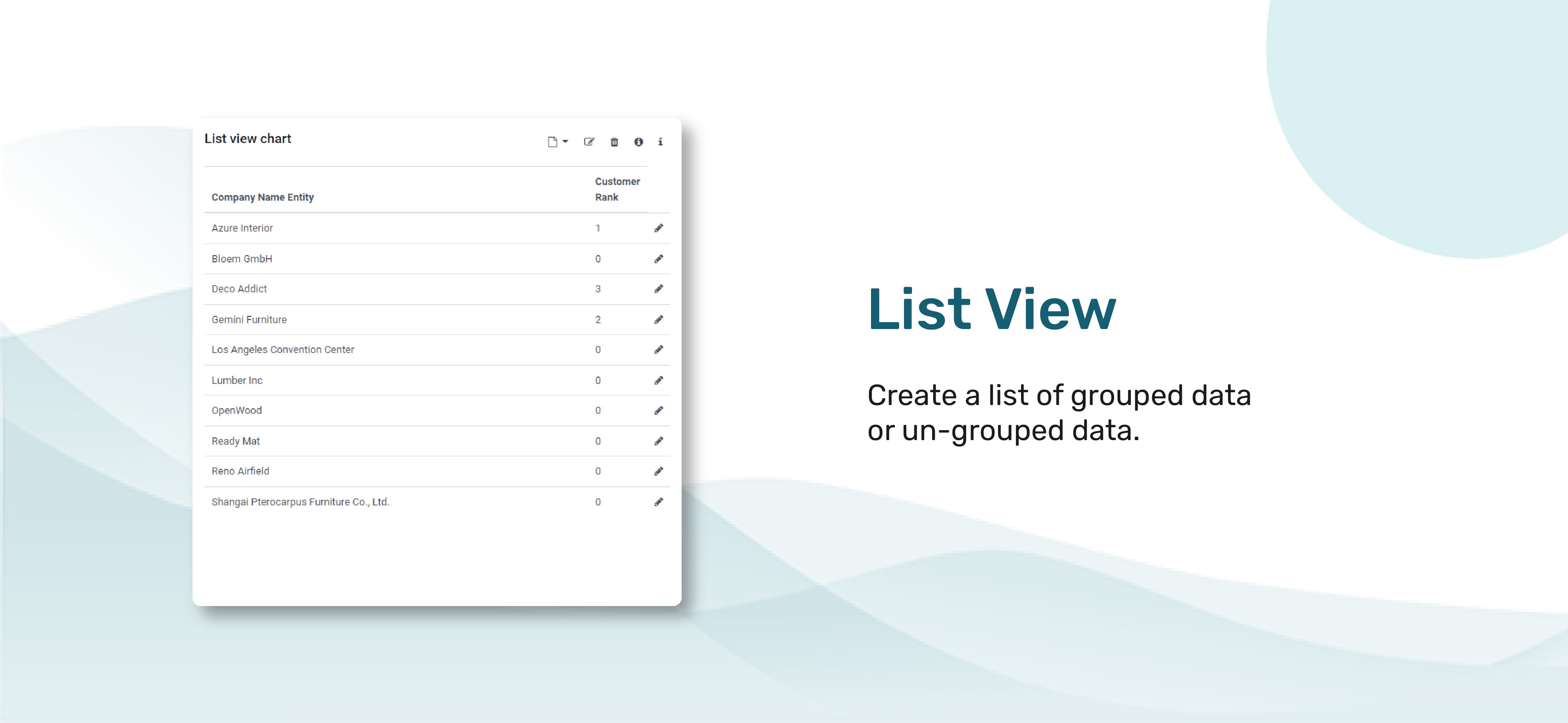Edit Los Angeles Convention Center row pencil icon
This screenshot has height=723, width=1568.
click(658, 350)
